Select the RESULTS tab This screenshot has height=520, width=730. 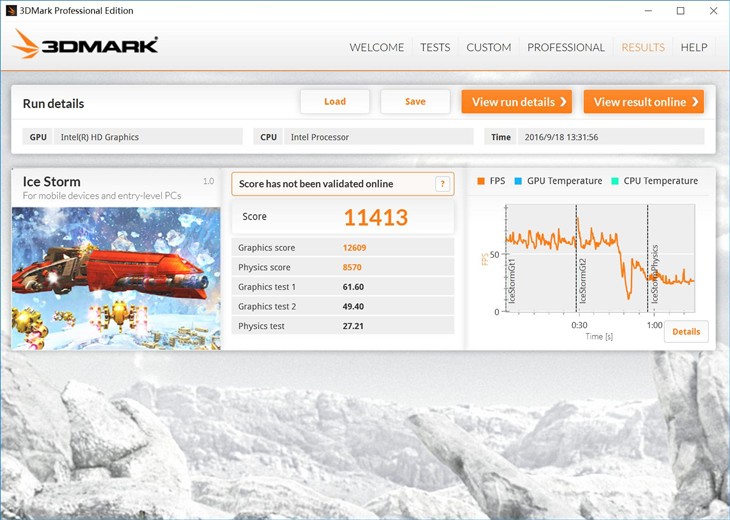click(x=643, y=47)
